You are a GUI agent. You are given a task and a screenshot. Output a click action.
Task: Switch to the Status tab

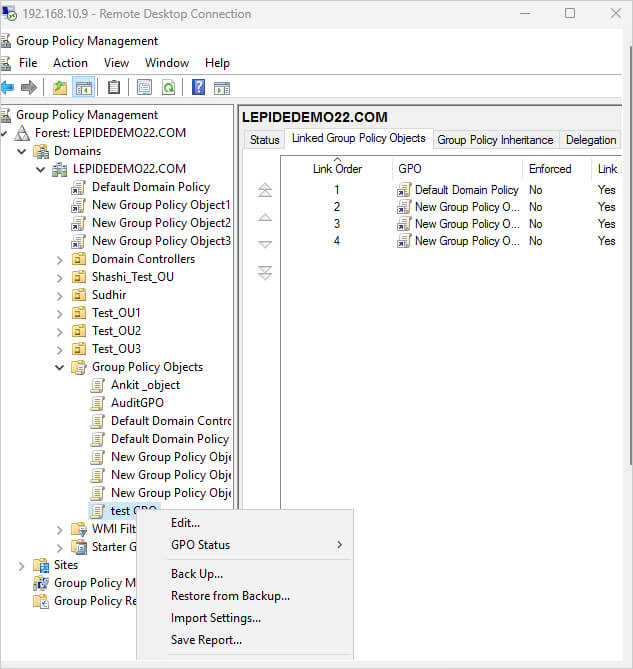pyautogui.click(x=264, y=140)
